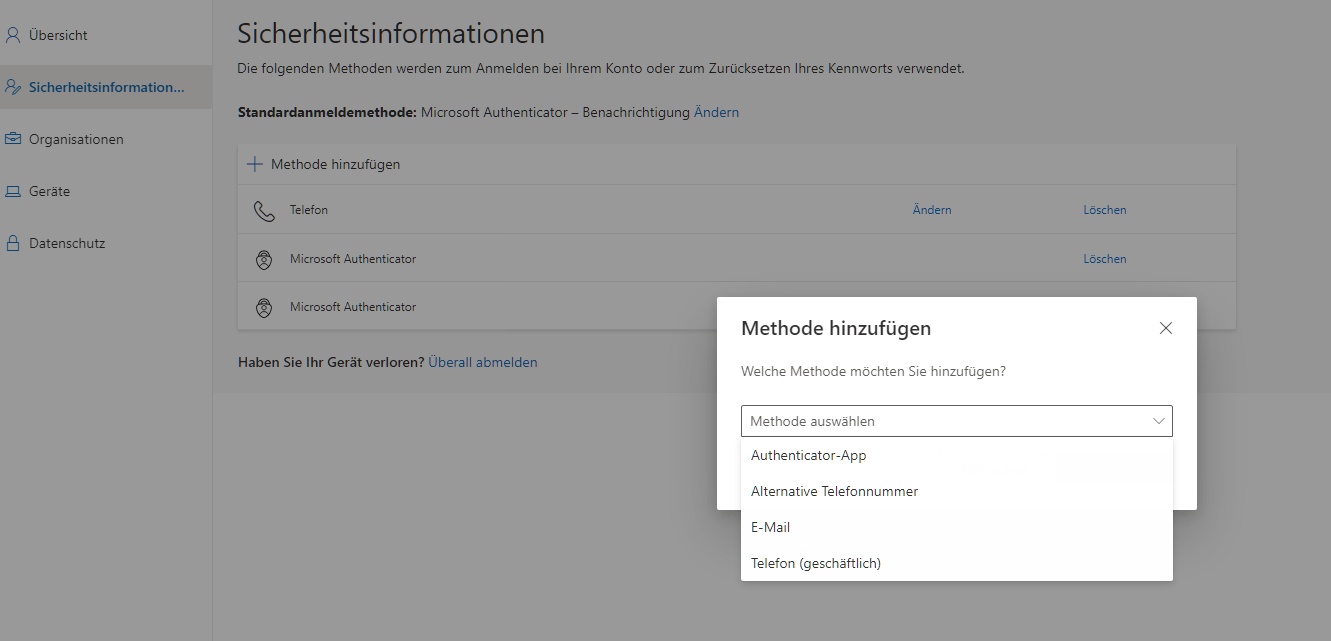Screen dimensions: 1331x641
Task: Click the first Microsoft Authenticator icon
Action: pyautogui.click(x=264, y=260)
